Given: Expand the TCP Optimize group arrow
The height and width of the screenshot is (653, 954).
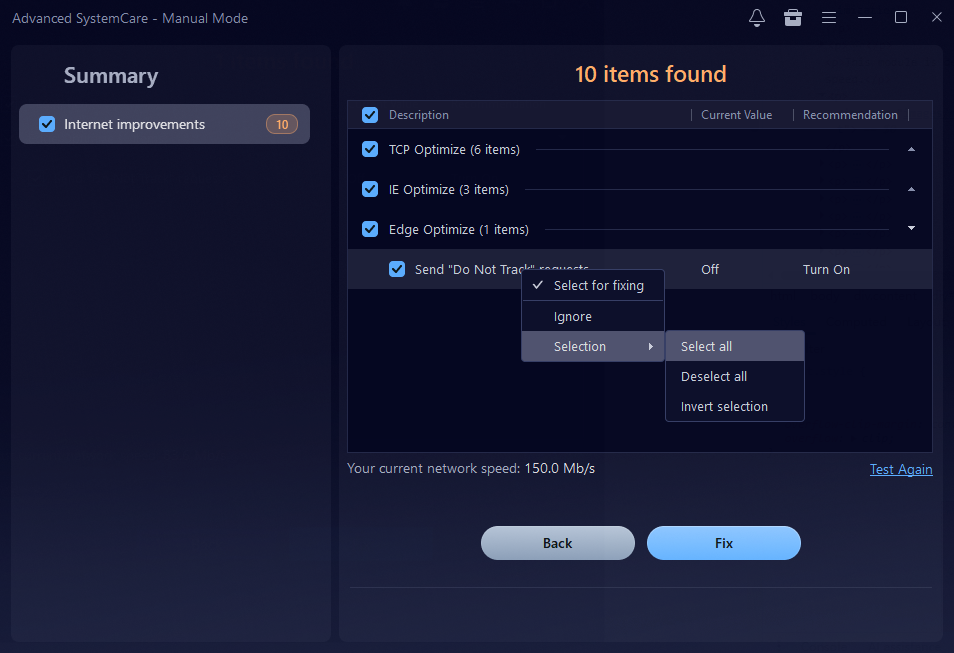Looking at the screenshot, I should tap(911, 149).
